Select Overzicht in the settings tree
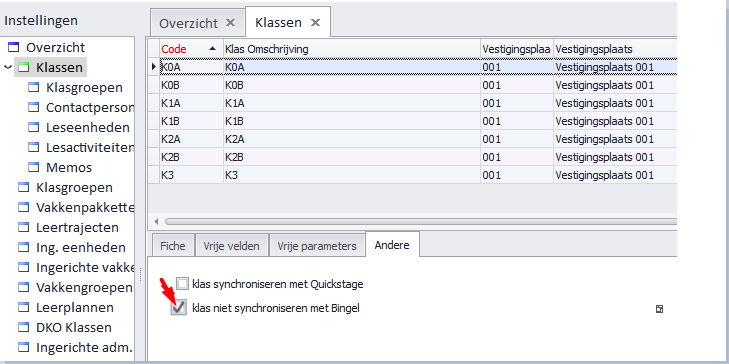The image size is (729, 364). [x=55, y=47]
